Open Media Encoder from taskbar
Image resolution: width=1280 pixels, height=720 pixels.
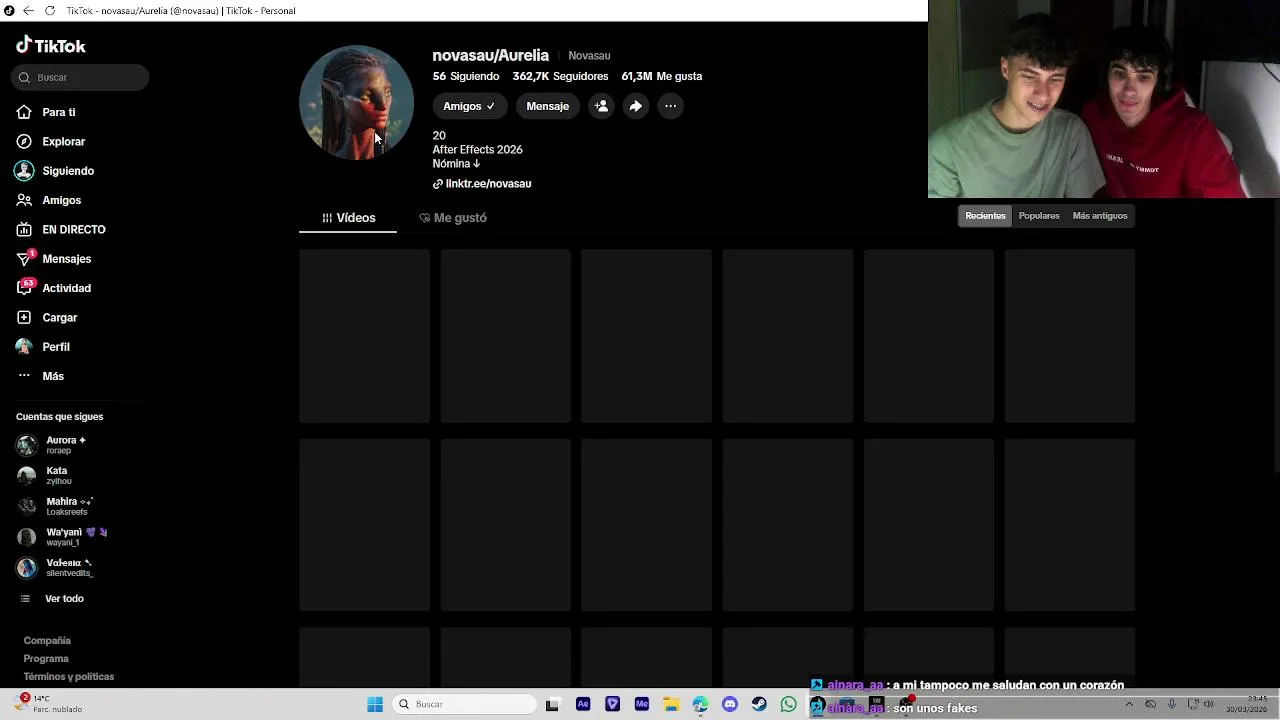point(642,704)
